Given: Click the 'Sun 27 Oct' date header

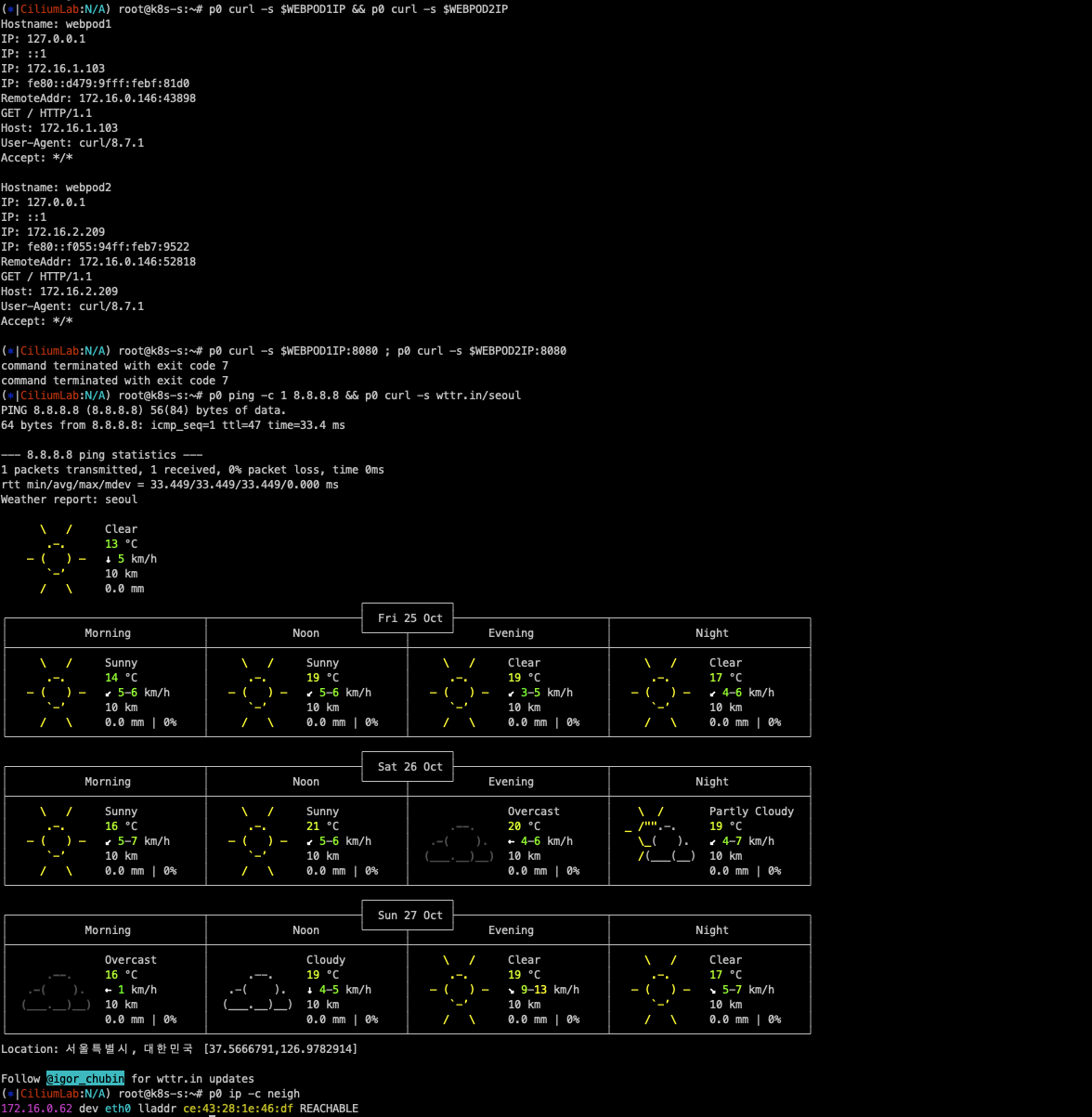Looking at the screenshot, I should 410,916.
